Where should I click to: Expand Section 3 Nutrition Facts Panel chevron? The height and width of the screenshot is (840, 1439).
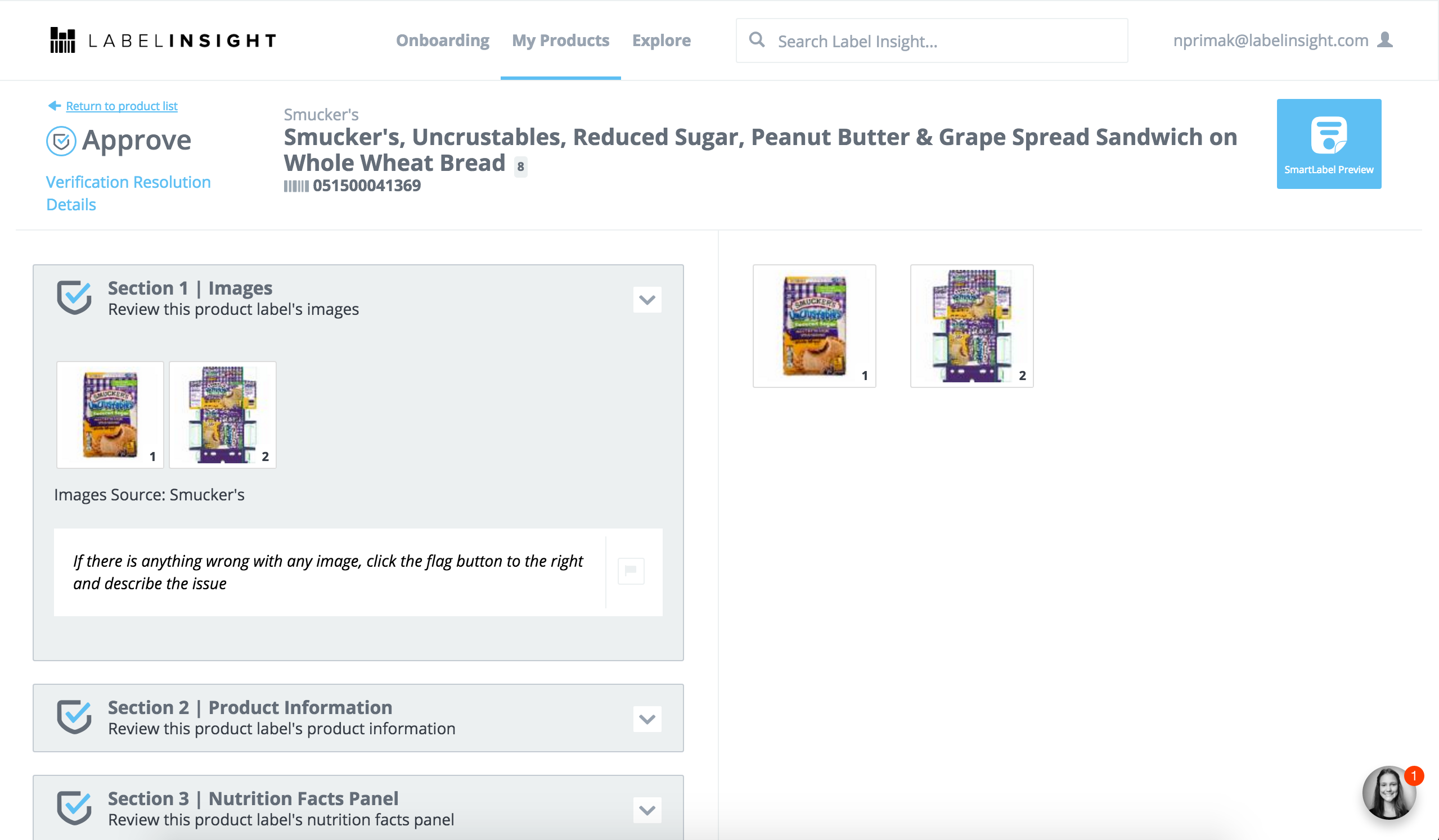(647, 810)
